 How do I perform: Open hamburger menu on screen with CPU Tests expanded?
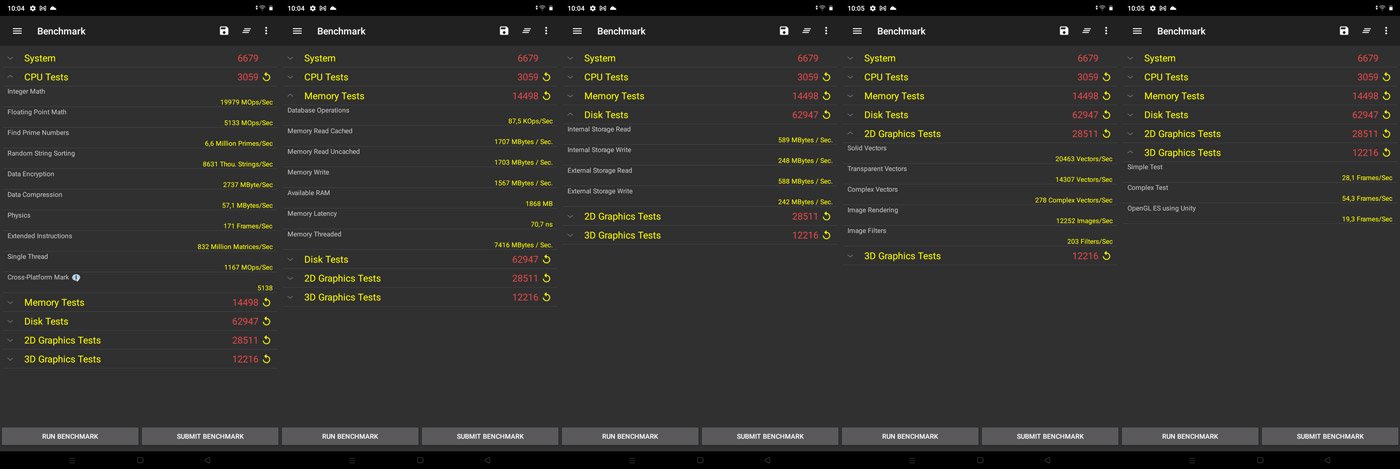(x=17, y=31)
